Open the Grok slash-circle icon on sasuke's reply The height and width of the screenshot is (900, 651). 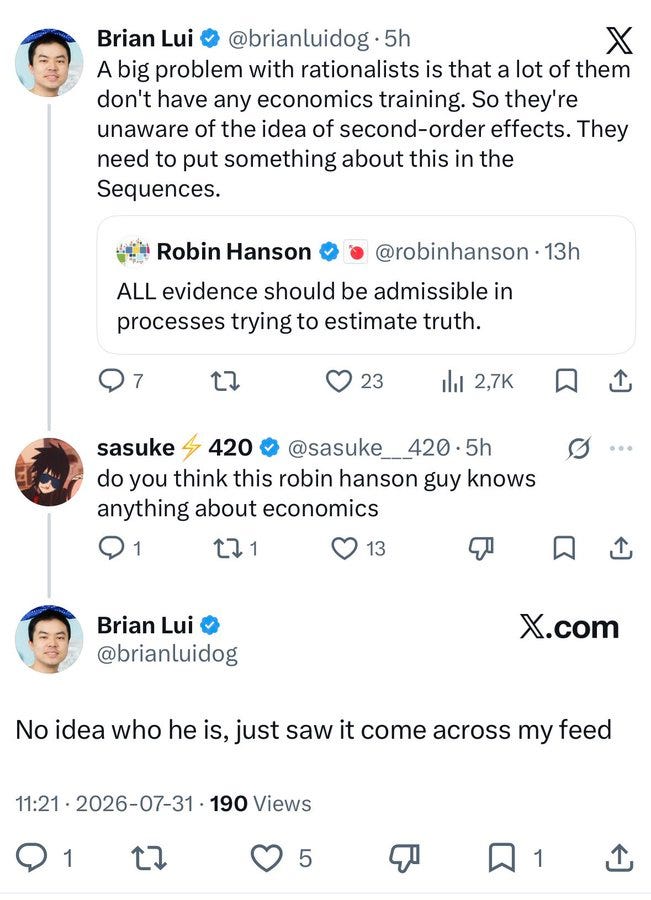(578, 448)
